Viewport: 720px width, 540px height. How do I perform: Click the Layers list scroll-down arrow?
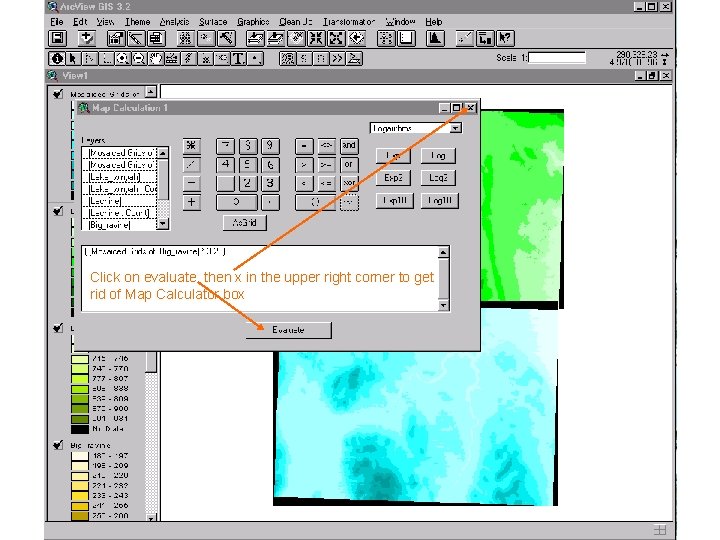point(163,224)
